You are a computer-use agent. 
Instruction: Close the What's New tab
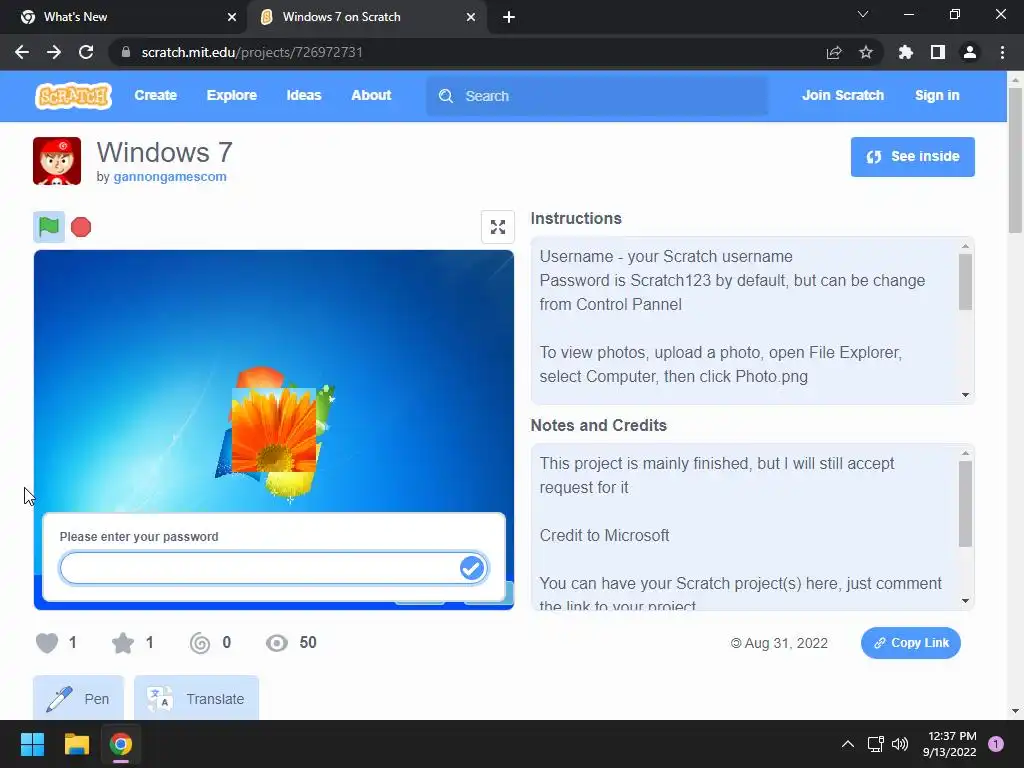[x=232, y=17]
